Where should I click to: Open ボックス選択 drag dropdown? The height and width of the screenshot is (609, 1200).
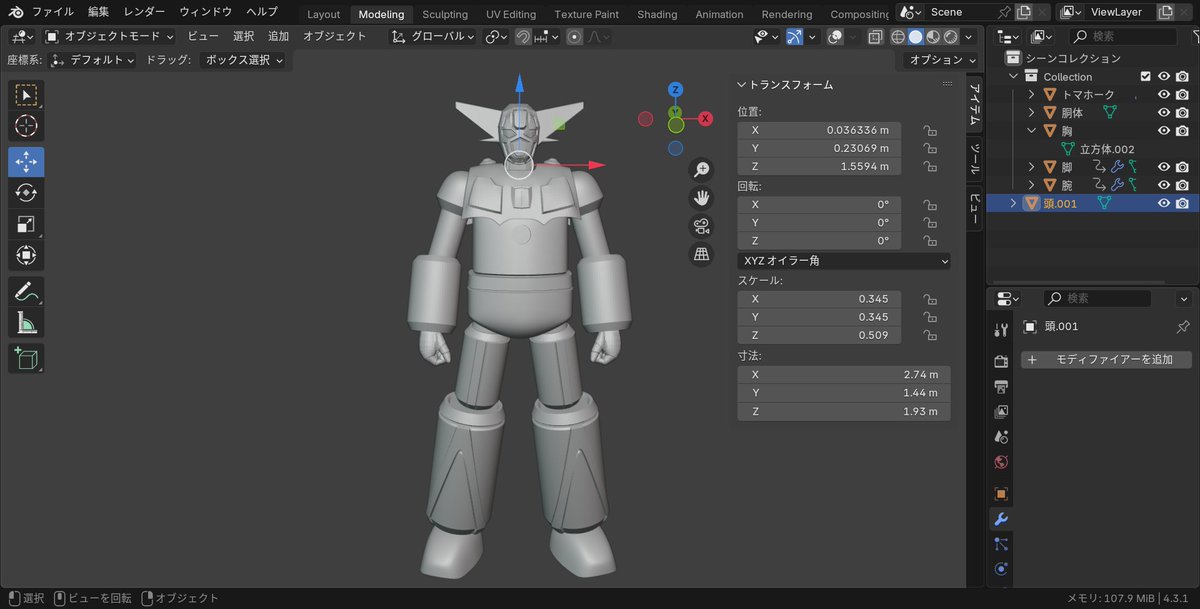242,60
